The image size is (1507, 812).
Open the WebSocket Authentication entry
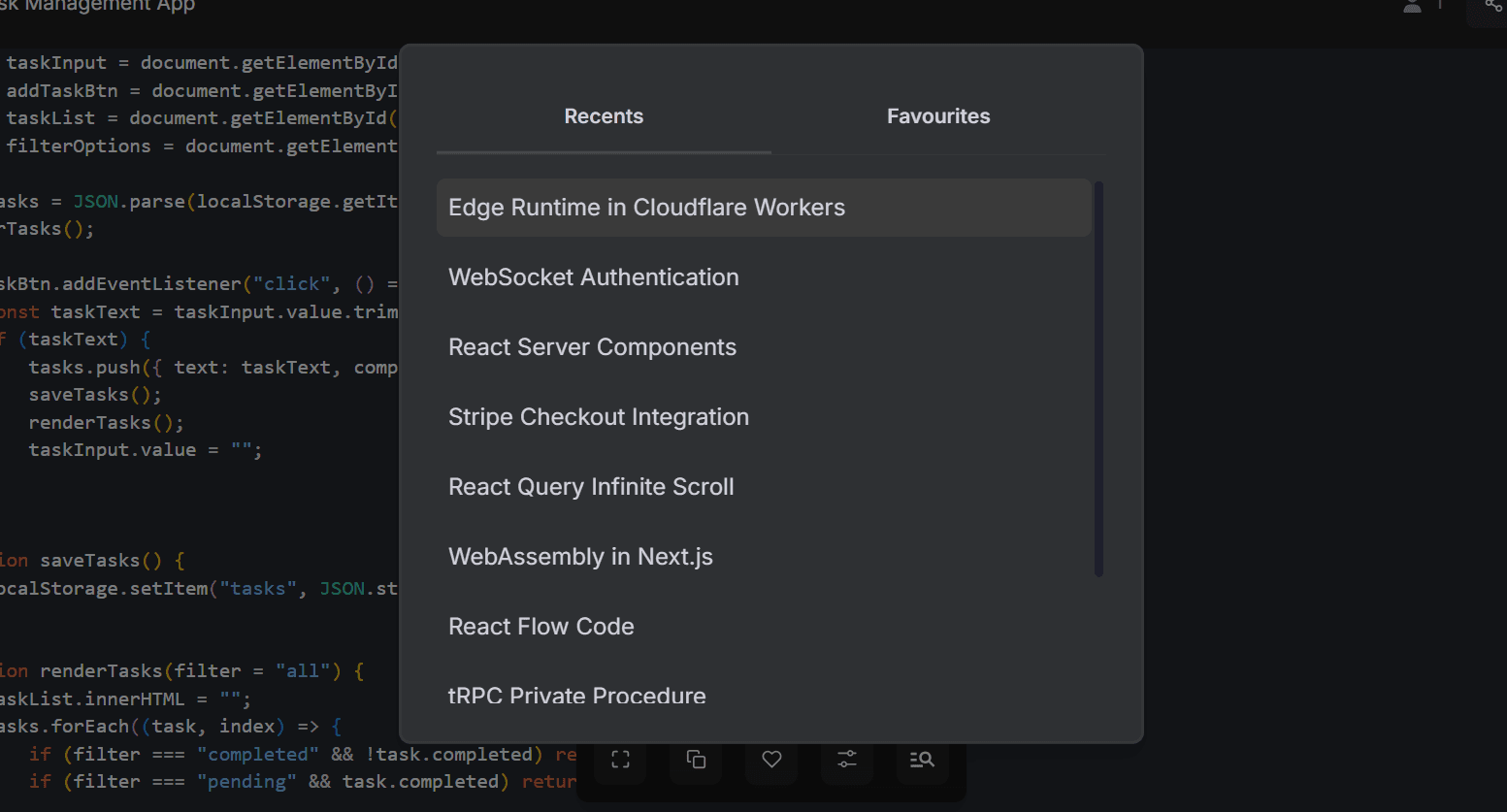point(764,277)
